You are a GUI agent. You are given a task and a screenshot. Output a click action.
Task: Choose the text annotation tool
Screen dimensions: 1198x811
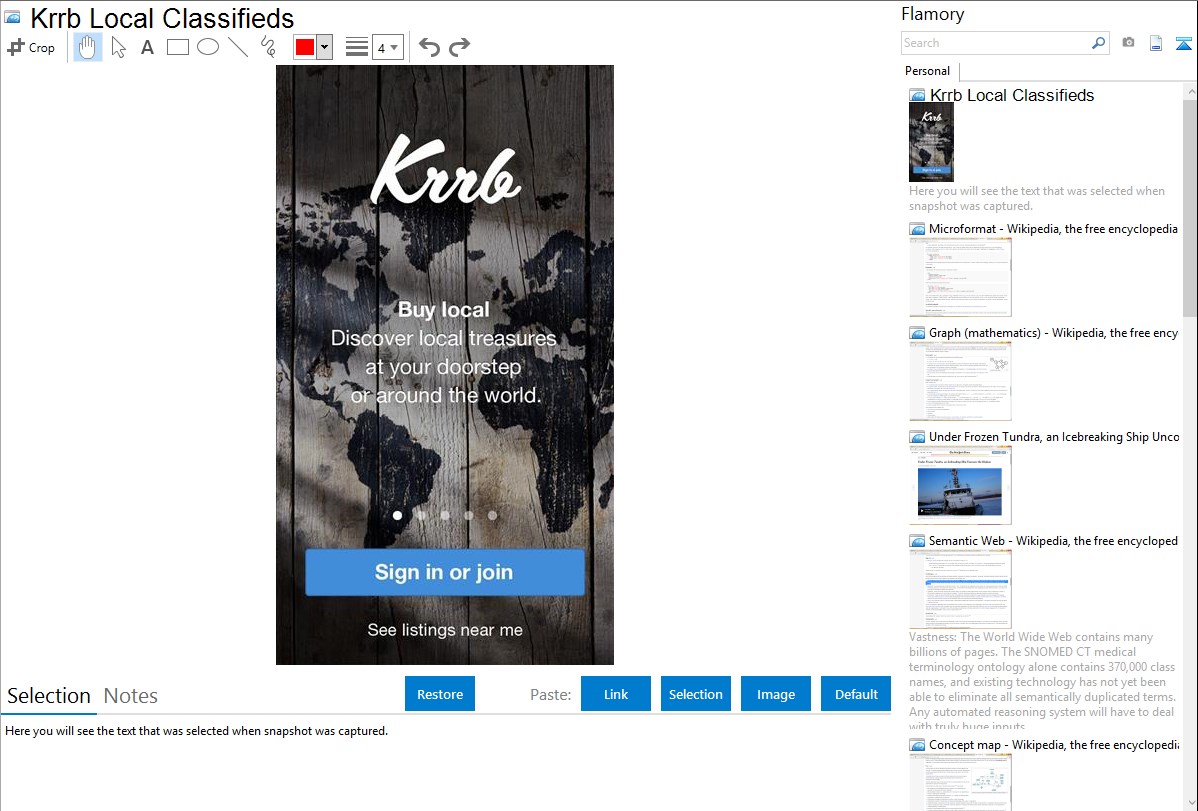click(x=147, y=47)
